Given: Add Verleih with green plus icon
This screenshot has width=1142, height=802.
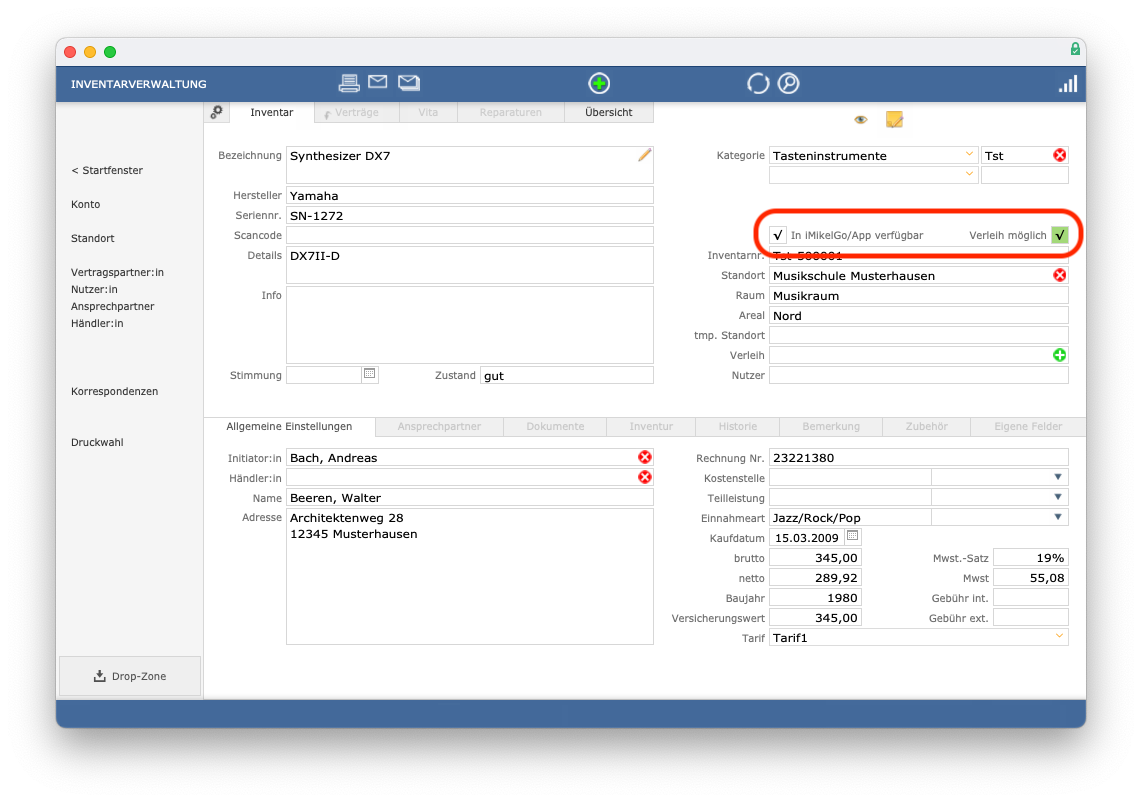Looking at the screenshot, I should click(x=1060, y=355).
